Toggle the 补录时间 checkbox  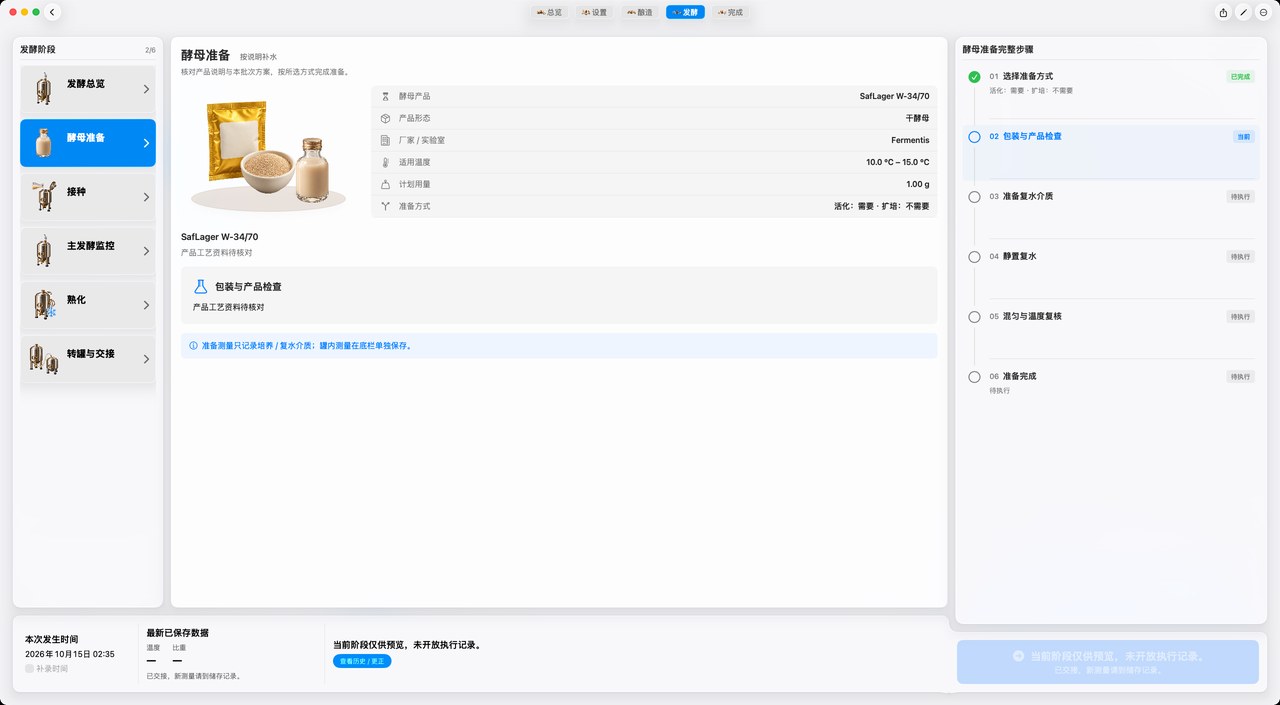pos(30,669)
